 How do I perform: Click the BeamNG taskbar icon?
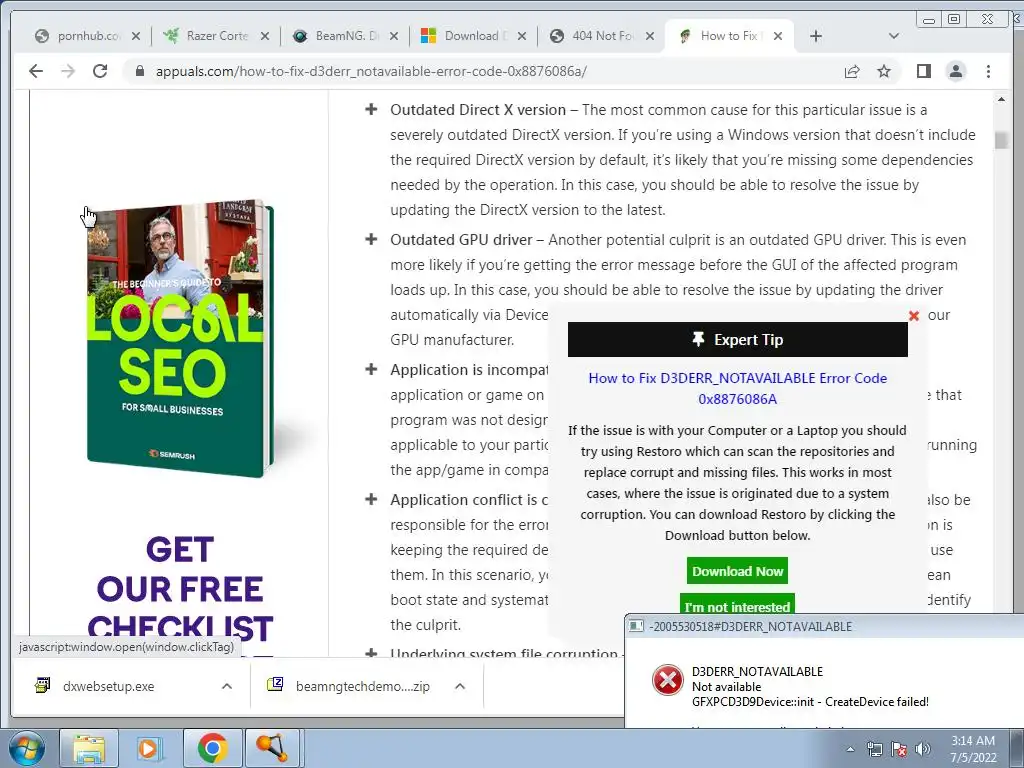click(272, 748)
